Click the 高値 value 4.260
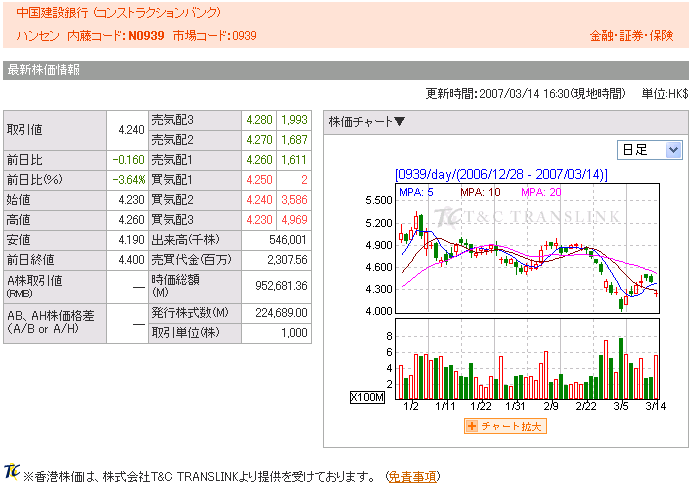 (131, 220)
